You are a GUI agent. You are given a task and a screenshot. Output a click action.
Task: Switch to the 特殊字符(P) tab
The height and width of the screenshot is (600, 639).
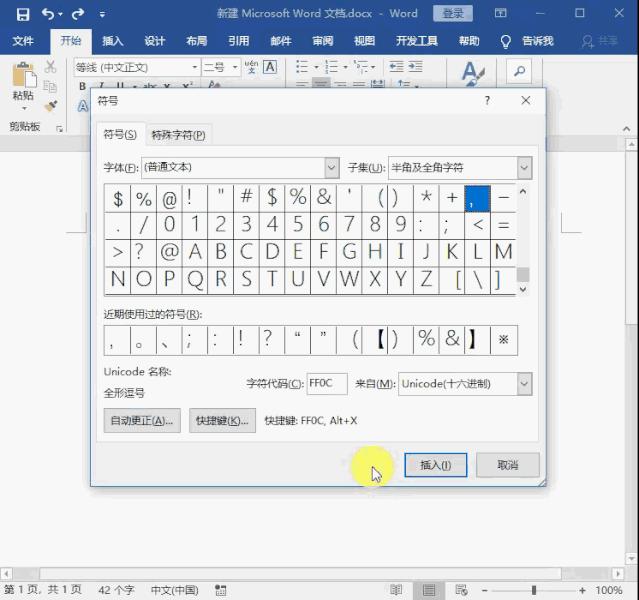pyautogui.click(x=178, y=135)
